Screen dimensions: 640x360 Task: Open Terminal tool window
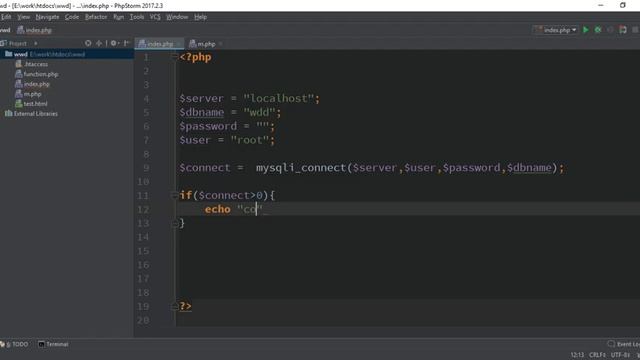coord(53,344)
